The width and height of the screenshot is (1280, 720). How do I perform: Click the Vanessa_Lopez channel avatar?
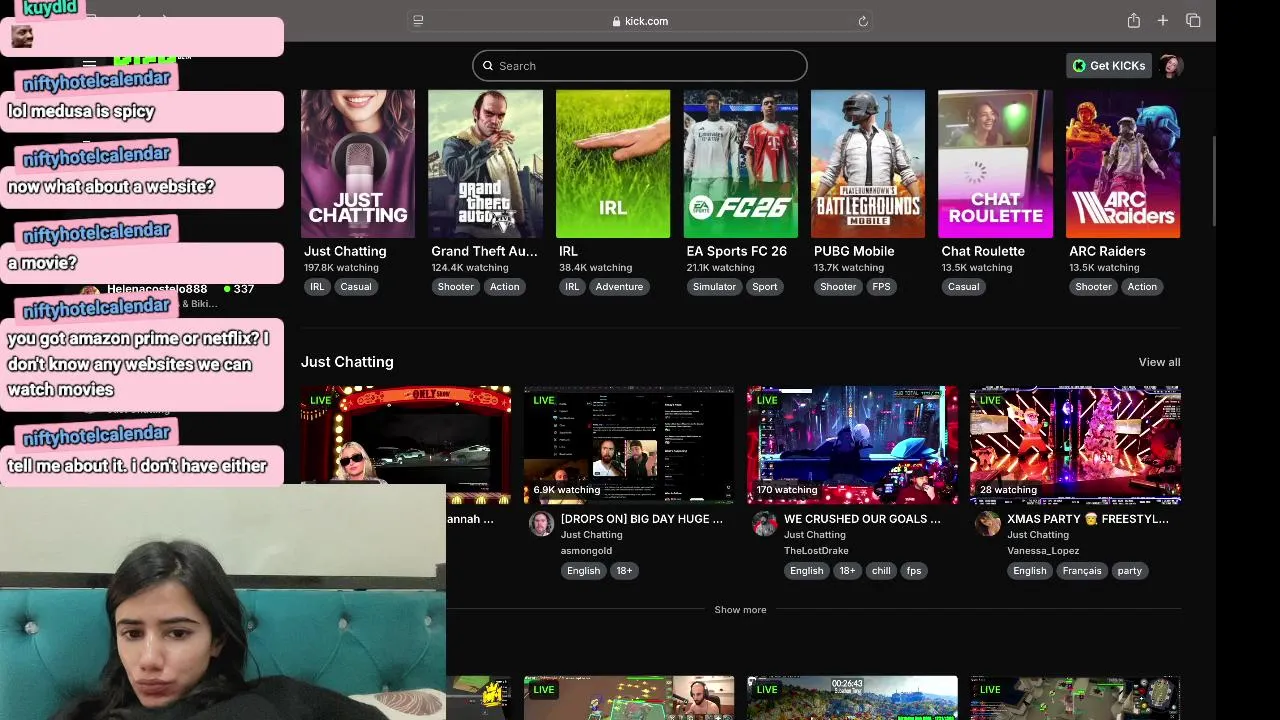pyautogui.click(x=987, y=524)
